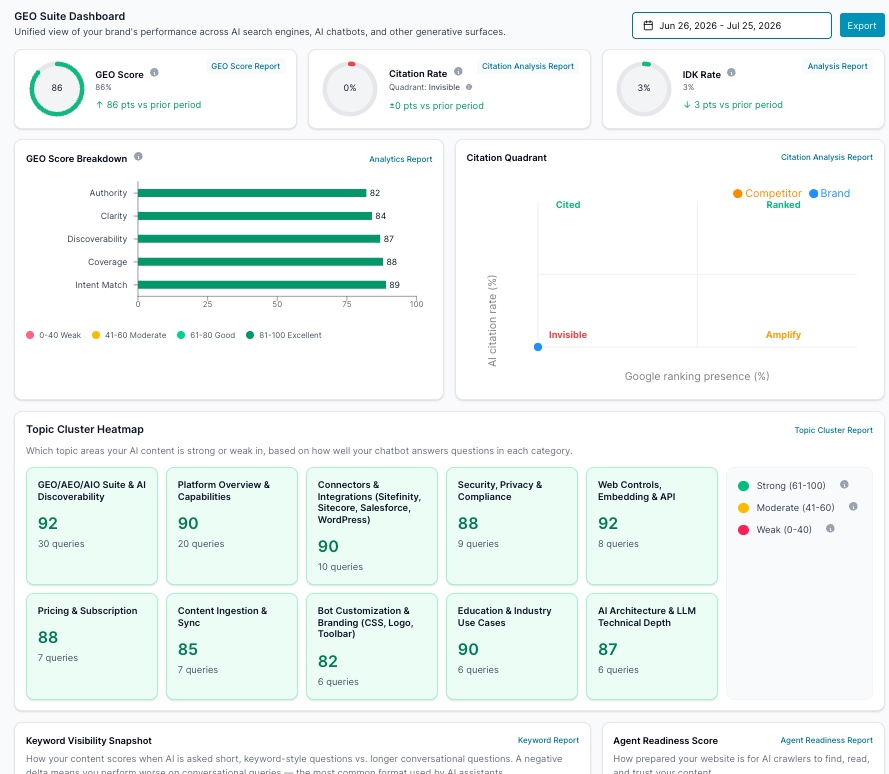Open the Content Ingestion & Sync card
The image size is (889, 774).
pyautogui.click(x=232, y=646)
